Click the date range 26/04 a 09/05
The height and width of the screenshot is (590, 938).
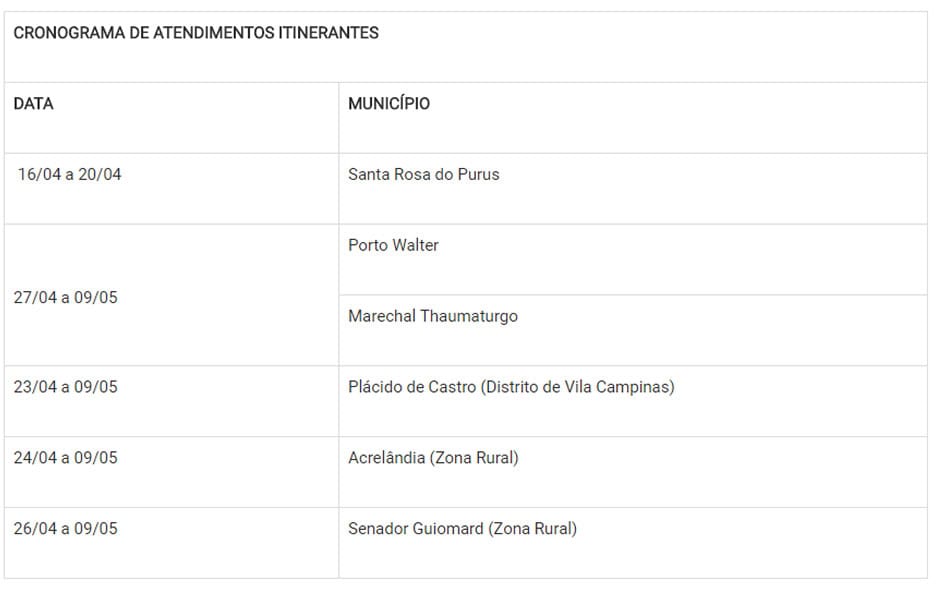point(66,529)
